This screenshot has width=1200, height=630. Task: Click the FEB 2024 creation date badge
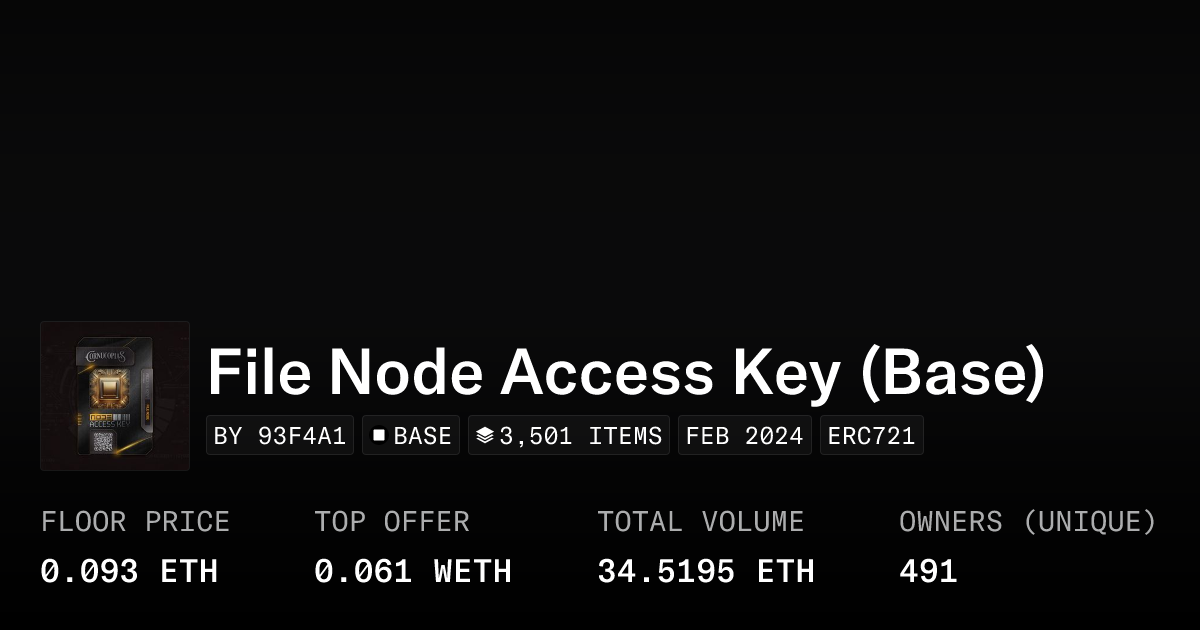[x=744, y=436]
